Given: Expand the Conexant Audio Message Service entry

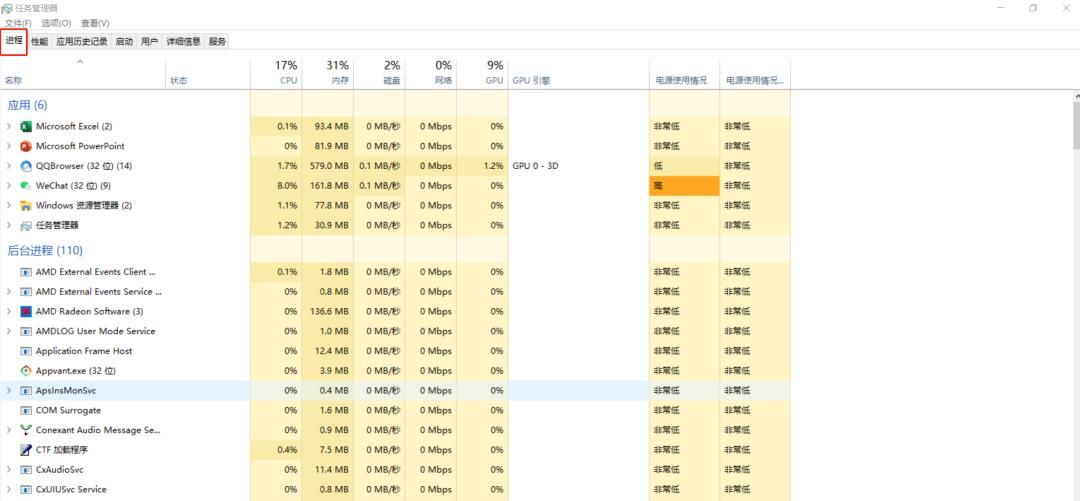Looking at the screenshot, I should [x=9, y=430].
